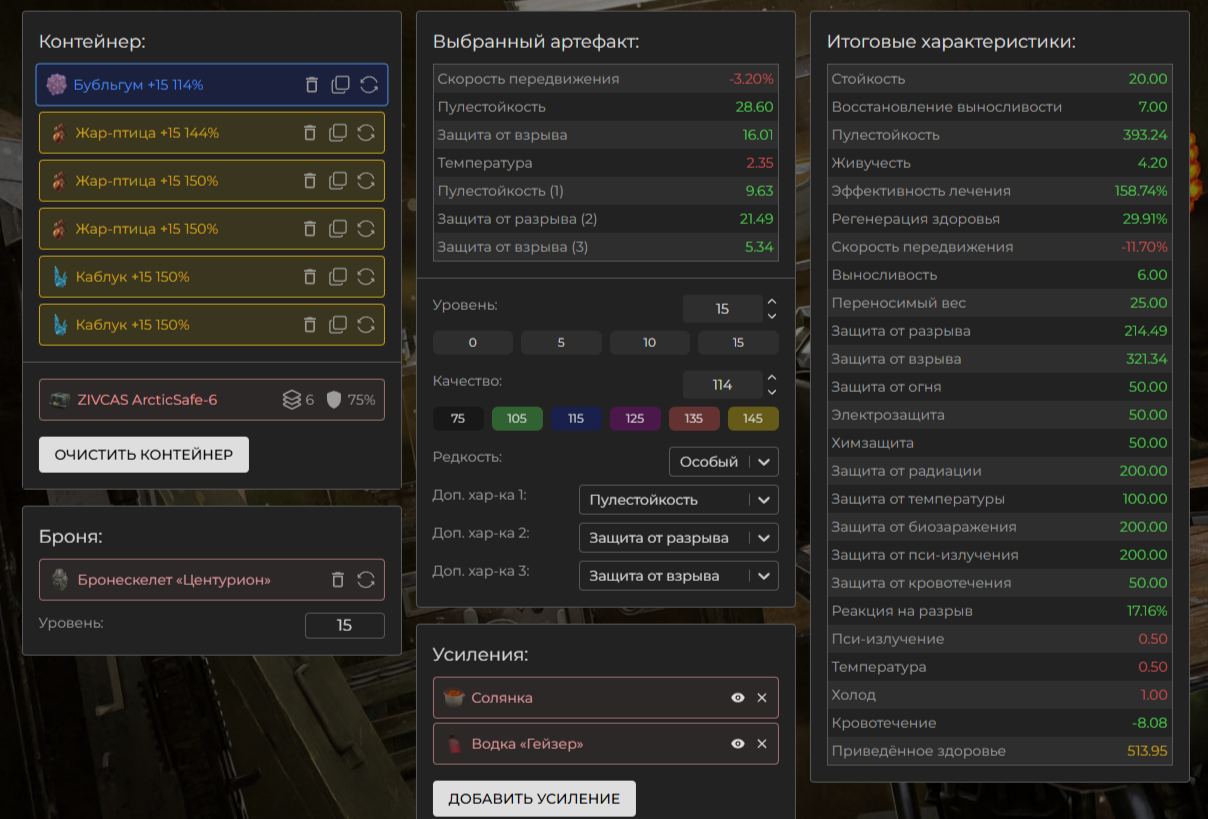Click the Защита от пси-излучения row

[x=1000, y=555]
